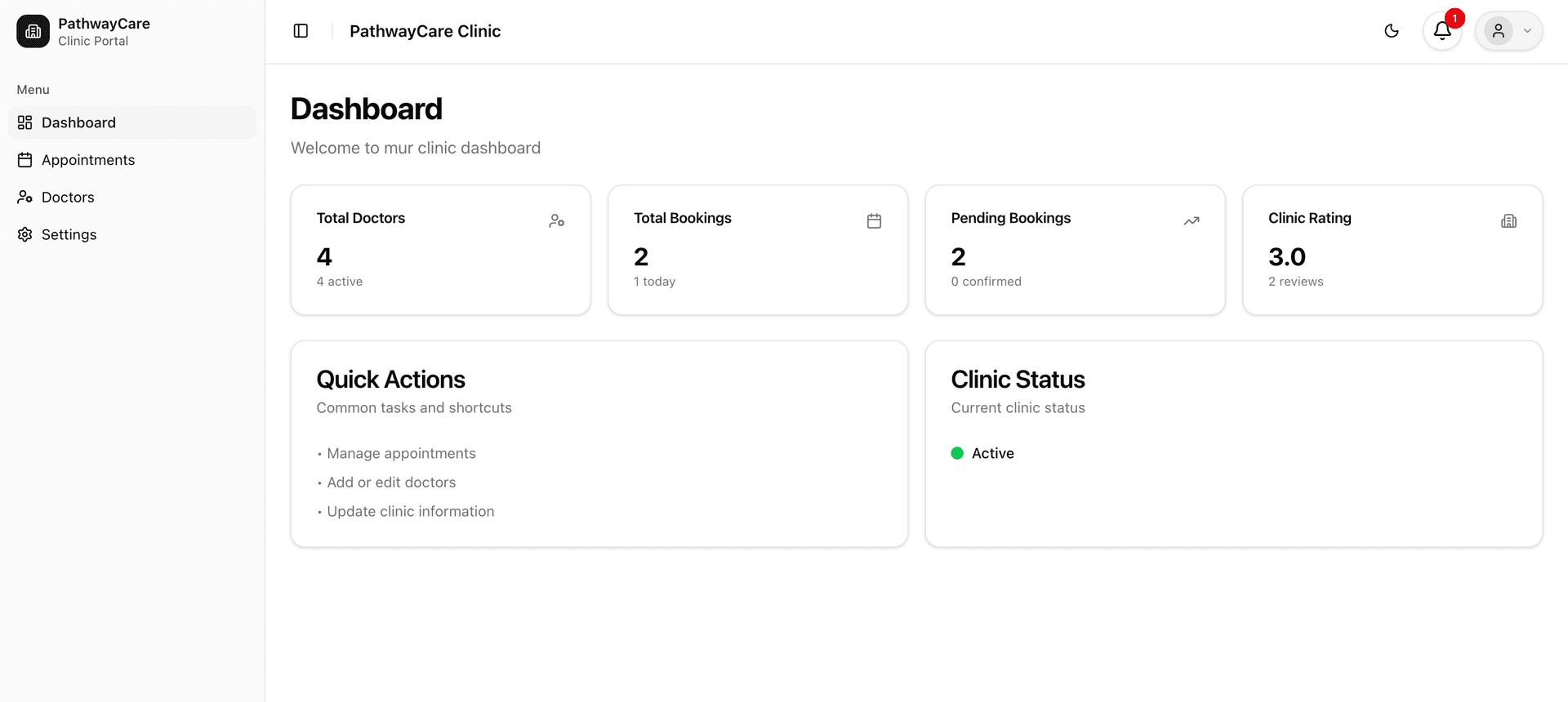
Task: Click the building icon on Clinic Rating
Action: (1508, 220)
